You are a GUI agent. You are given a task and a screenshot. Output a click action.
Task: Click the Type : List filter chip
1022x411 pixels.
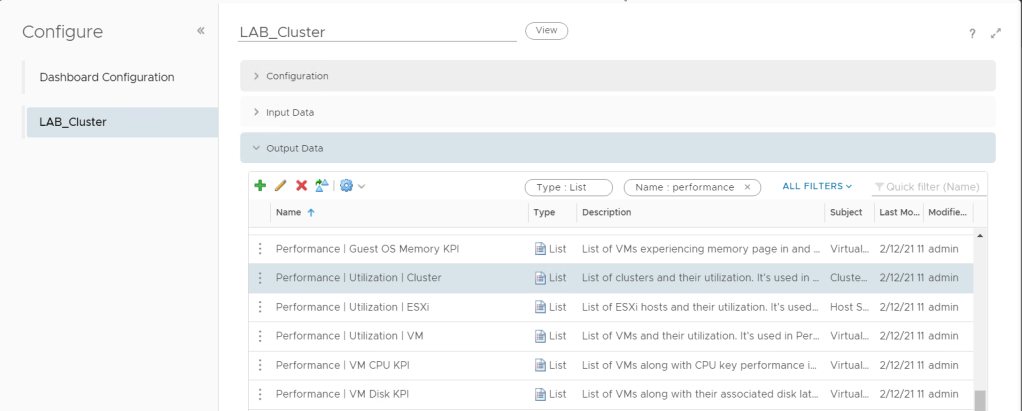568,187
